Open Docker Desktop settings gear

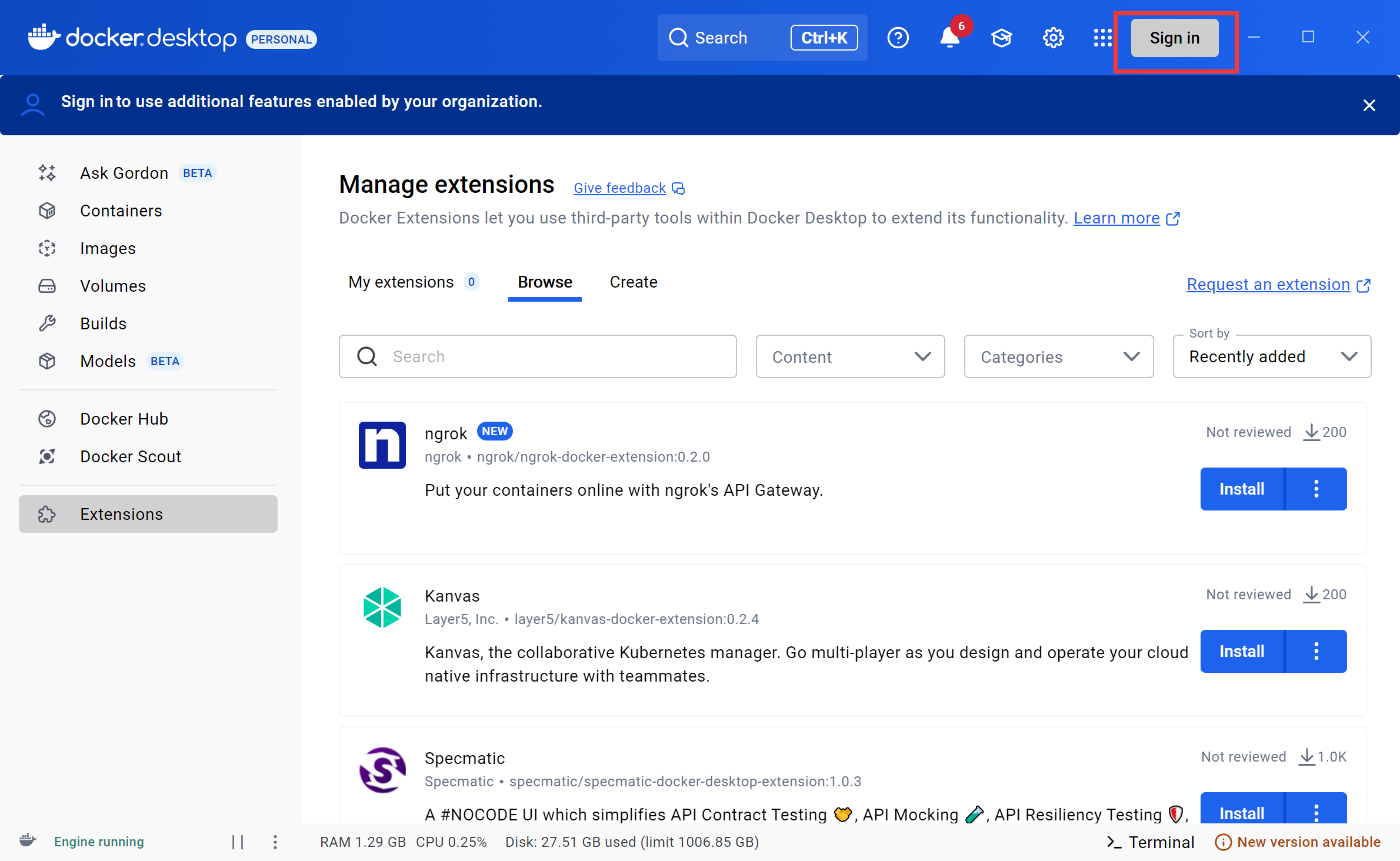(1053, 37)
